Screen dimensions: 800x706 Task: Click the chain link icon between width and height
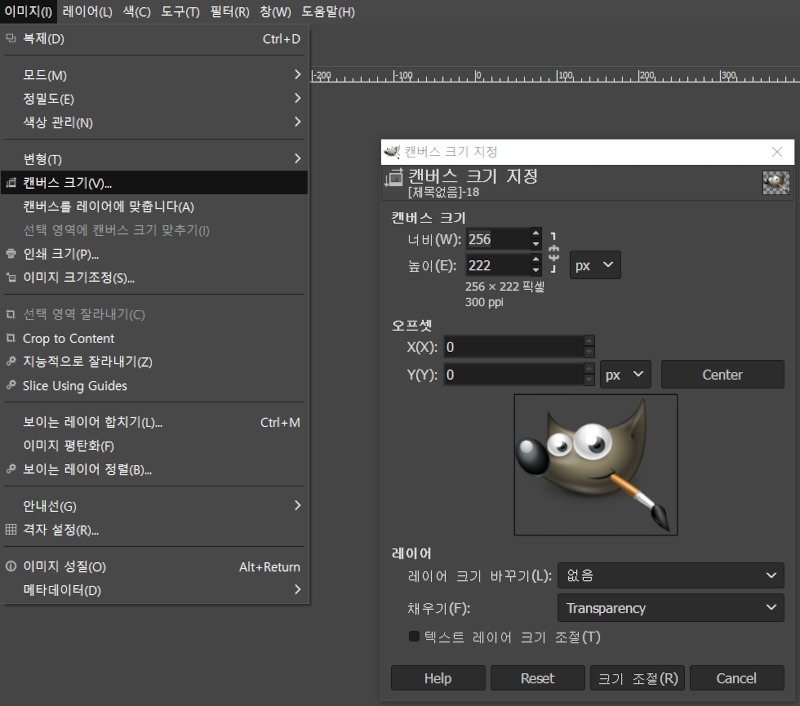(554, 253)
